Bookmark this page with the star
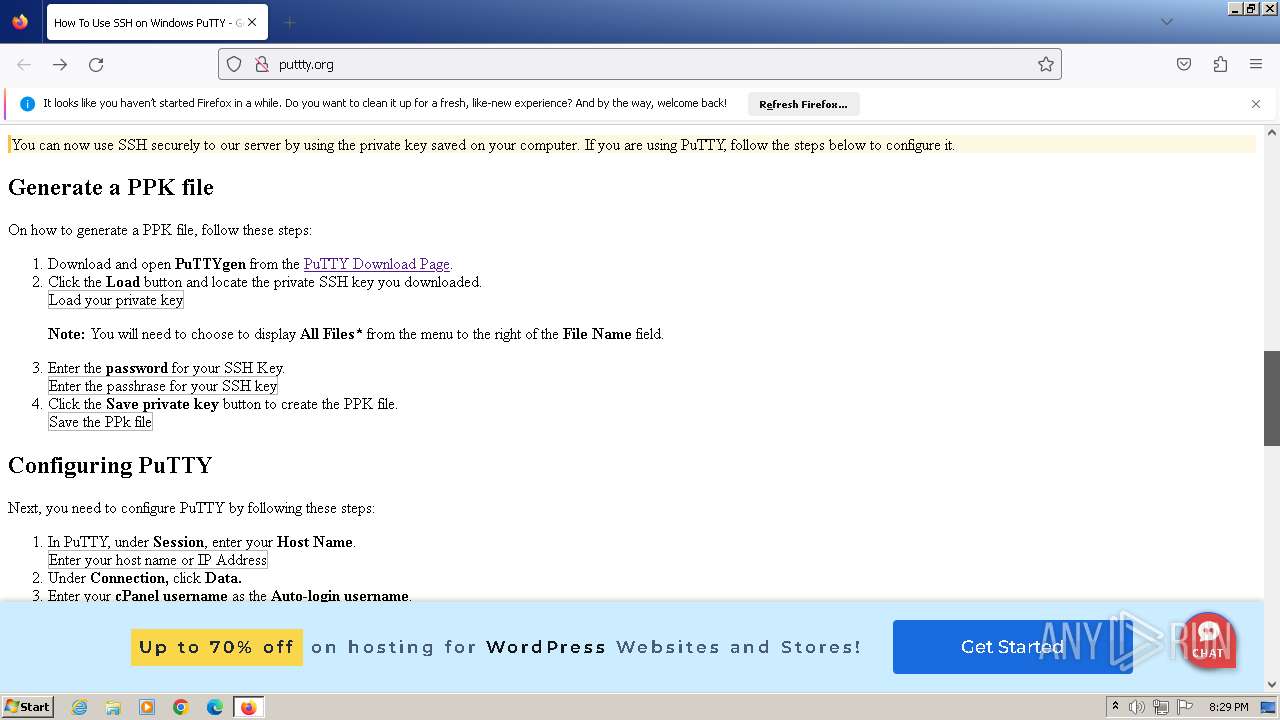 pos(1045,64)
